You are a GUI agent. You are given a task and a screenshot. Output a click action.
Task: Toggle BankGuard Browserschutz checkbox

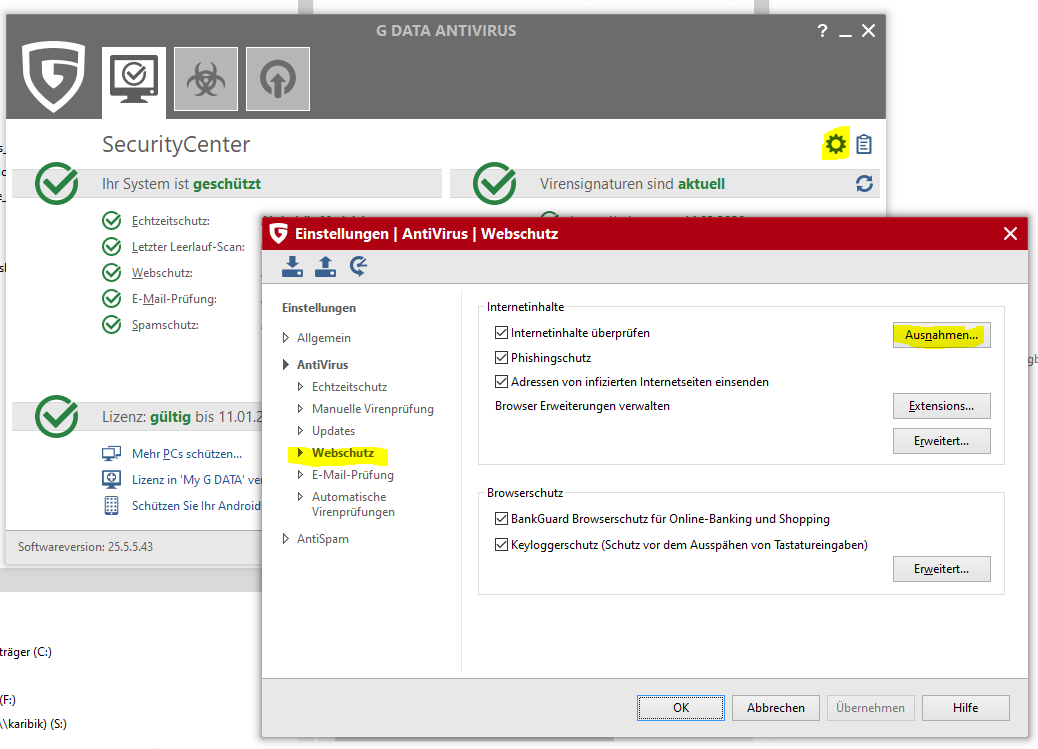[x=501, y=519]
